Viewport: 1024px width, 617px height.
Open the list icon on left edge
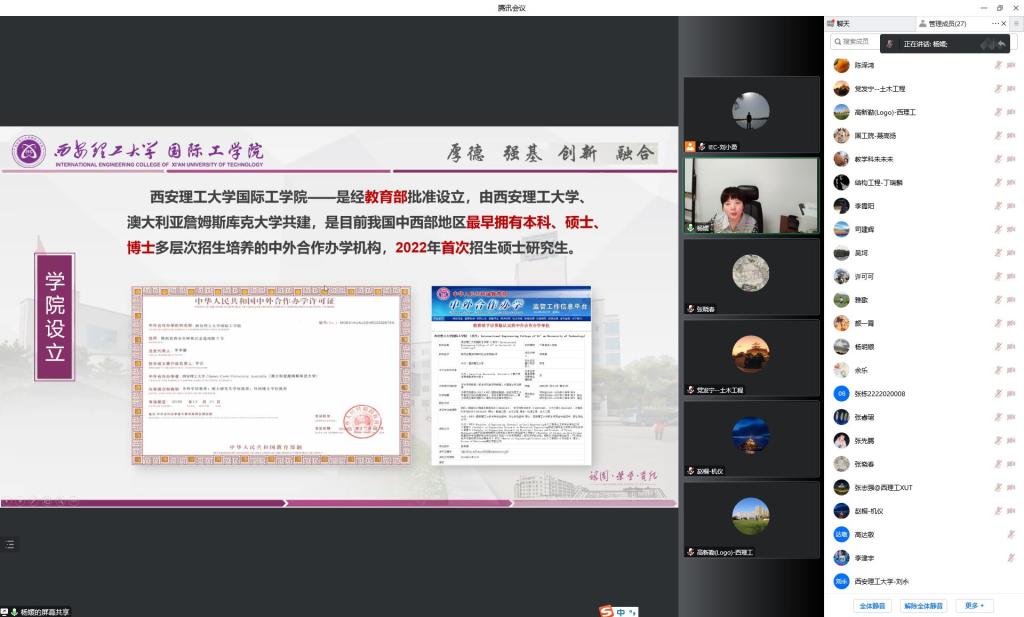click(x=10, y=544)
